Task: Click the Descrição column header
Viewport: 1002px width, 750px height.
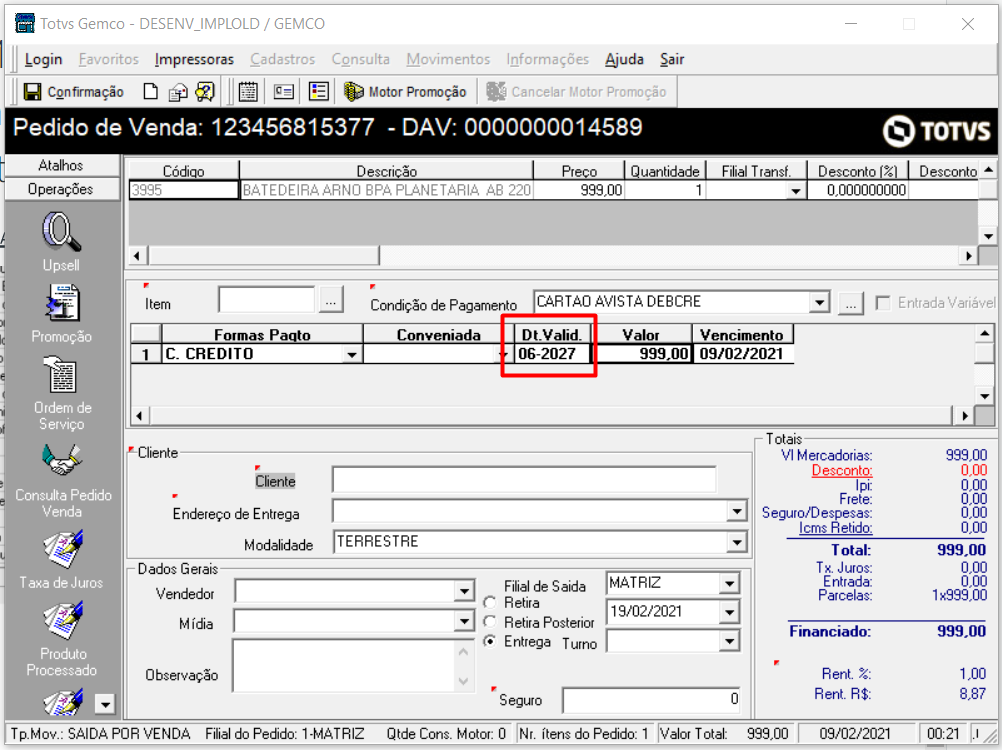Action: [x=386, y=171]
